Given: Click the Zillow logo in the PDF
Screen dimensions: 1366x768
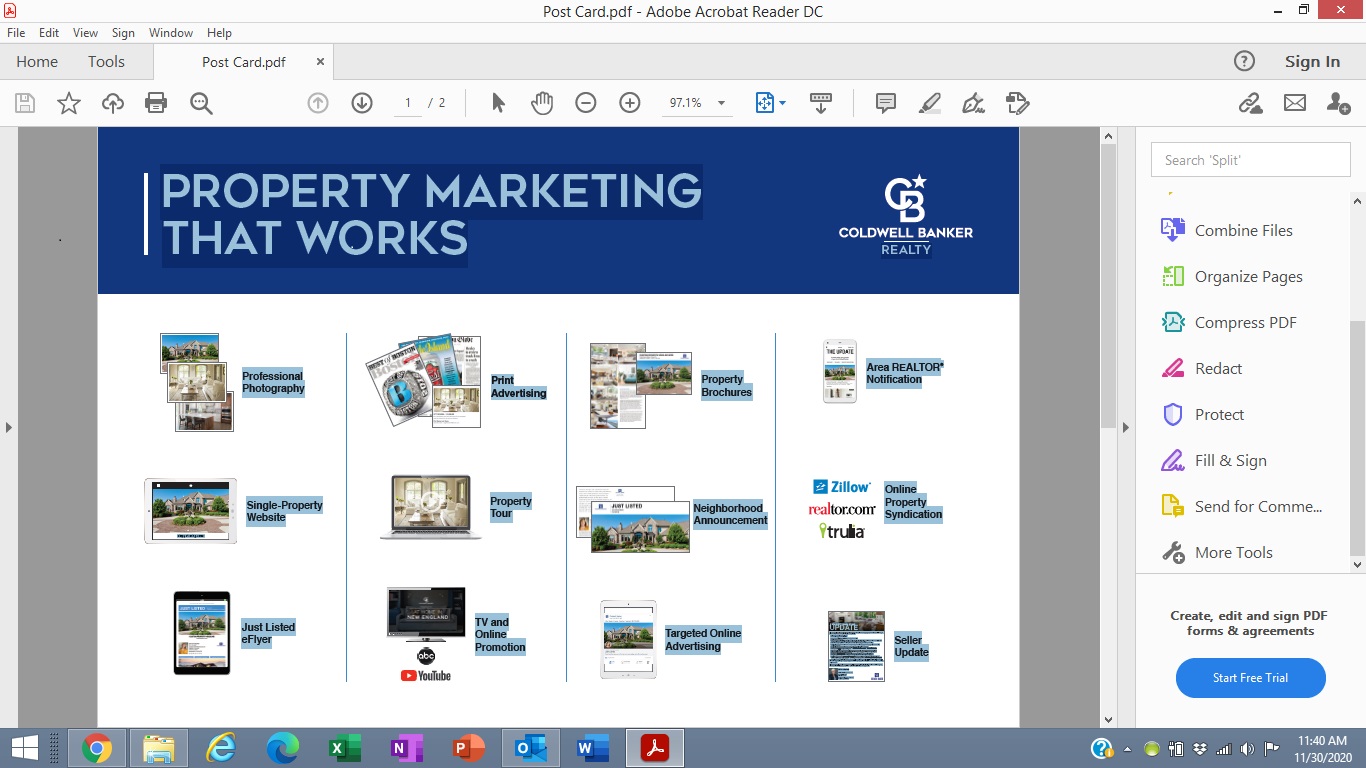Looking at the screenshot, I should [x=842, y=487].
